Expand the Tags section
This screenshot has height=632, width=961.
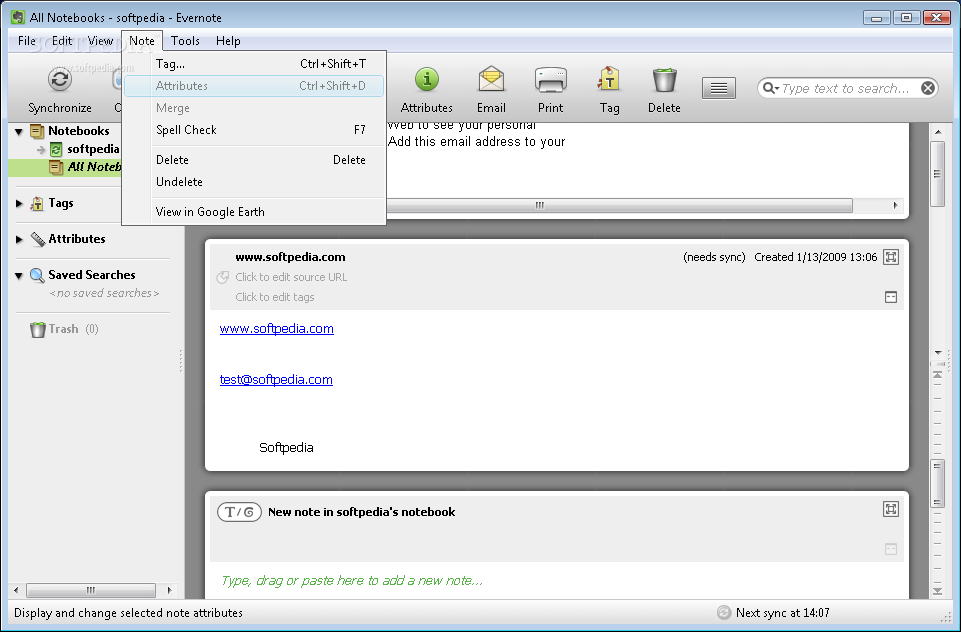(x=19, y=204)
